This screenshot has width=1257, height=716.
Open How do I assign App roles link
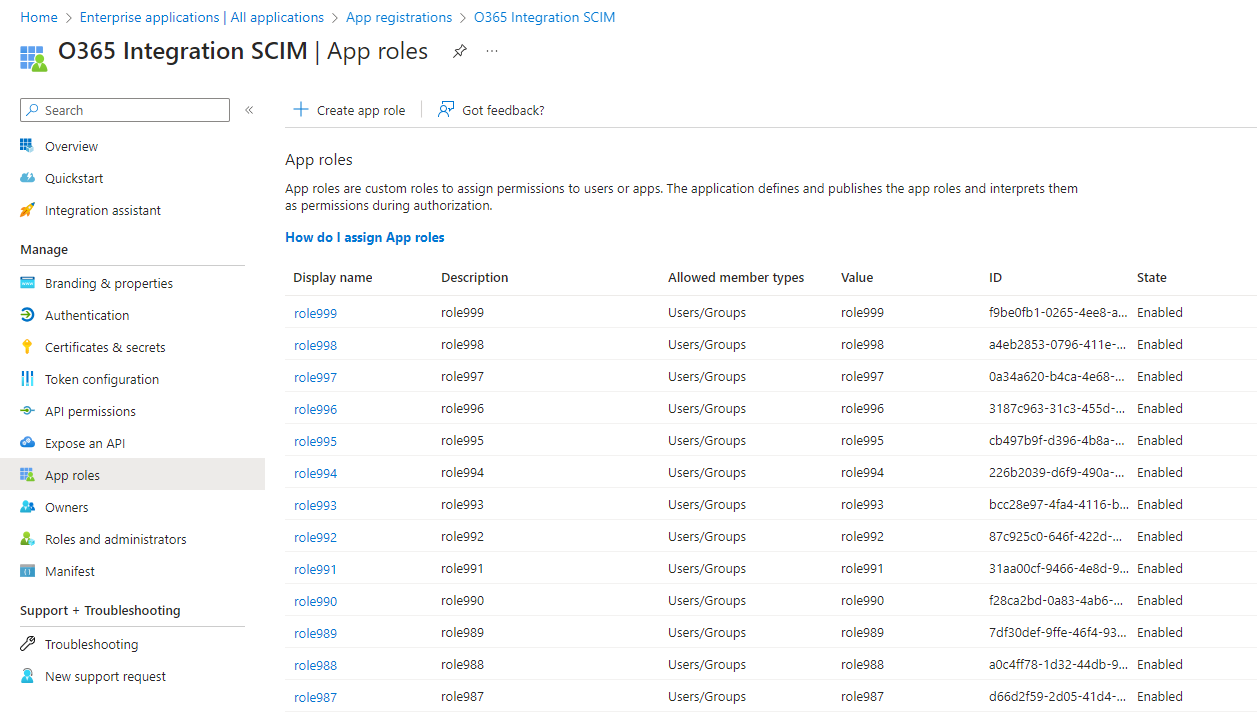coord(365,237)
